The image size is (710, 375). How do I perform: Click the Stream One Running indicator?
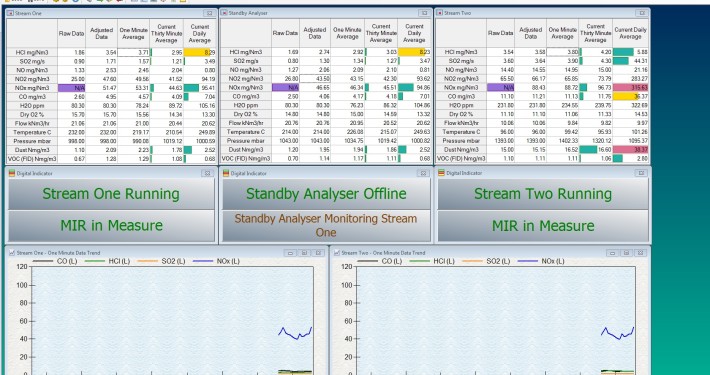(111, 194)
